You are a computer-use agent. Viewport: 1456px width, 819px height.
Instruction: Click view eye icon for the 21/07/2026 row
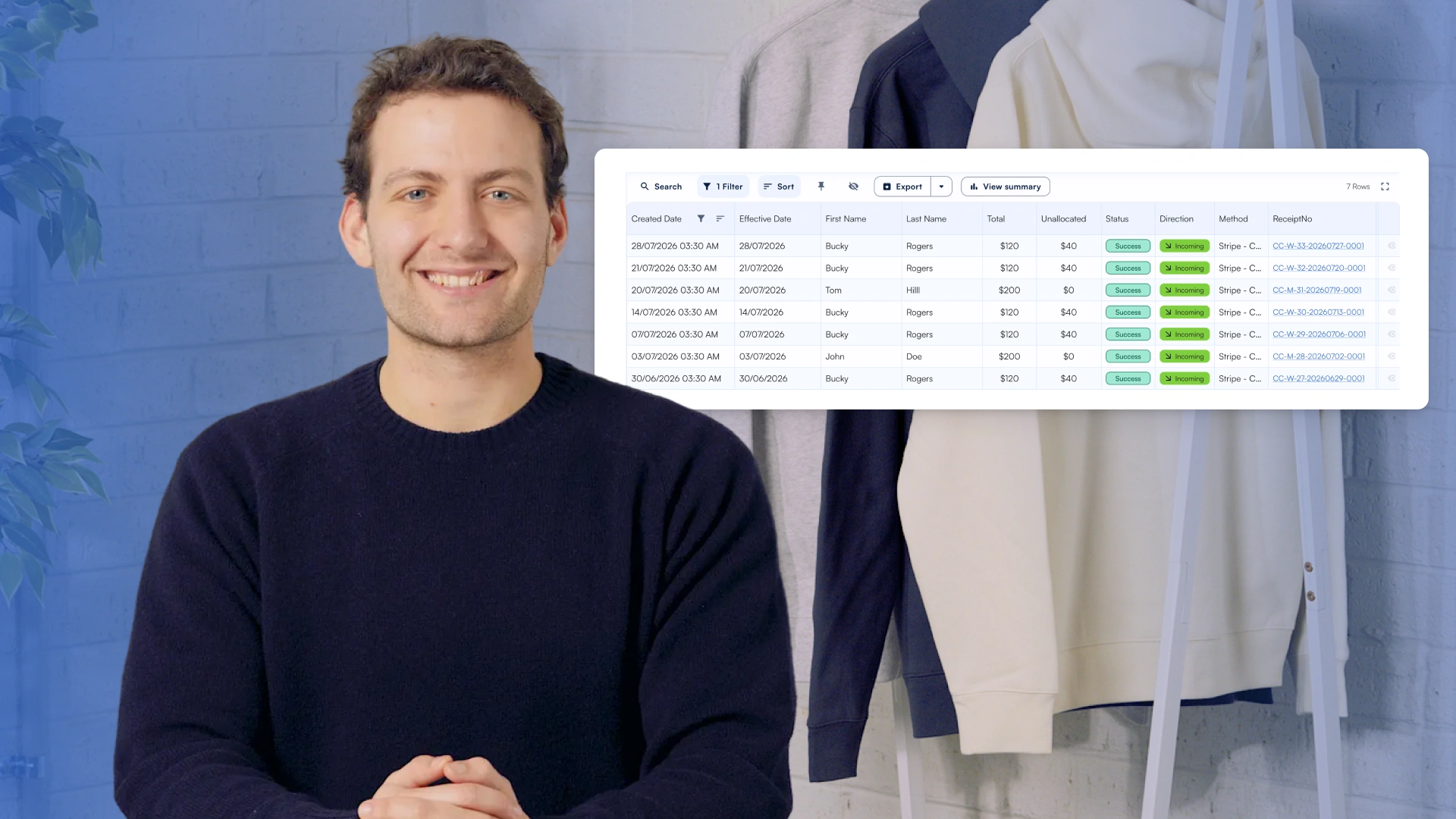point(1392,268)
